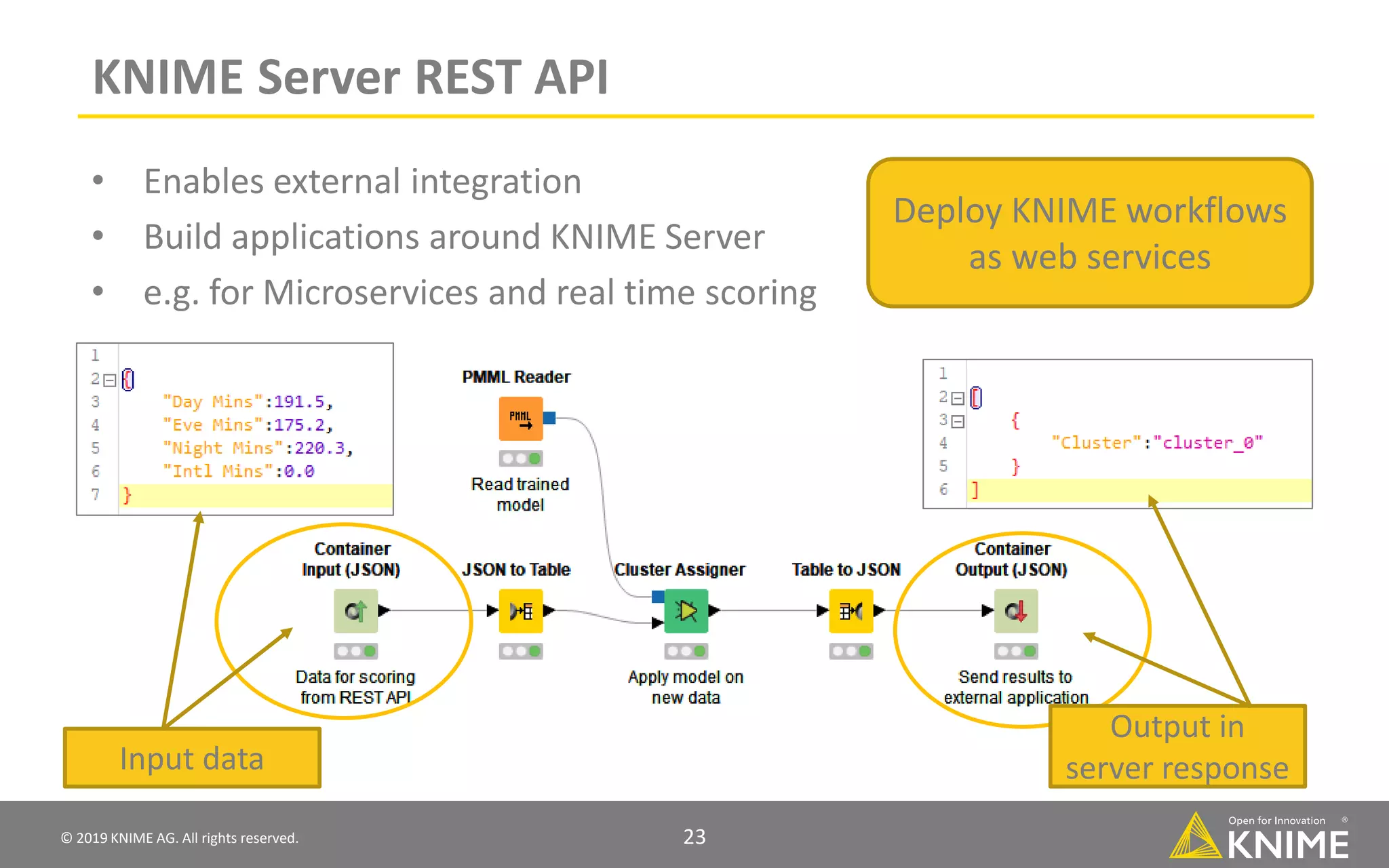
Task: Click the Output in server response callout
Action: pos(1177,747)
